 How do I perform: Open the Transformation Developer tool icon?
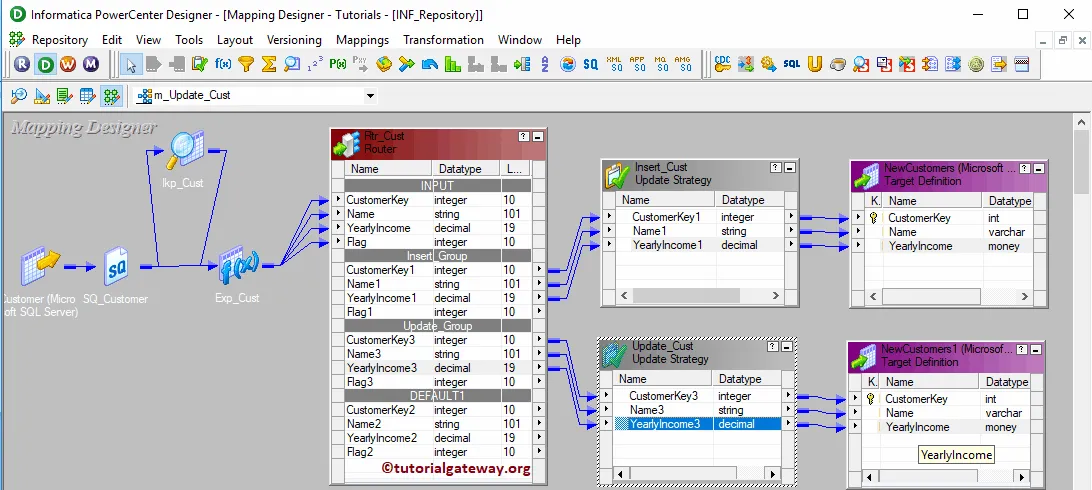coord(65,95)
